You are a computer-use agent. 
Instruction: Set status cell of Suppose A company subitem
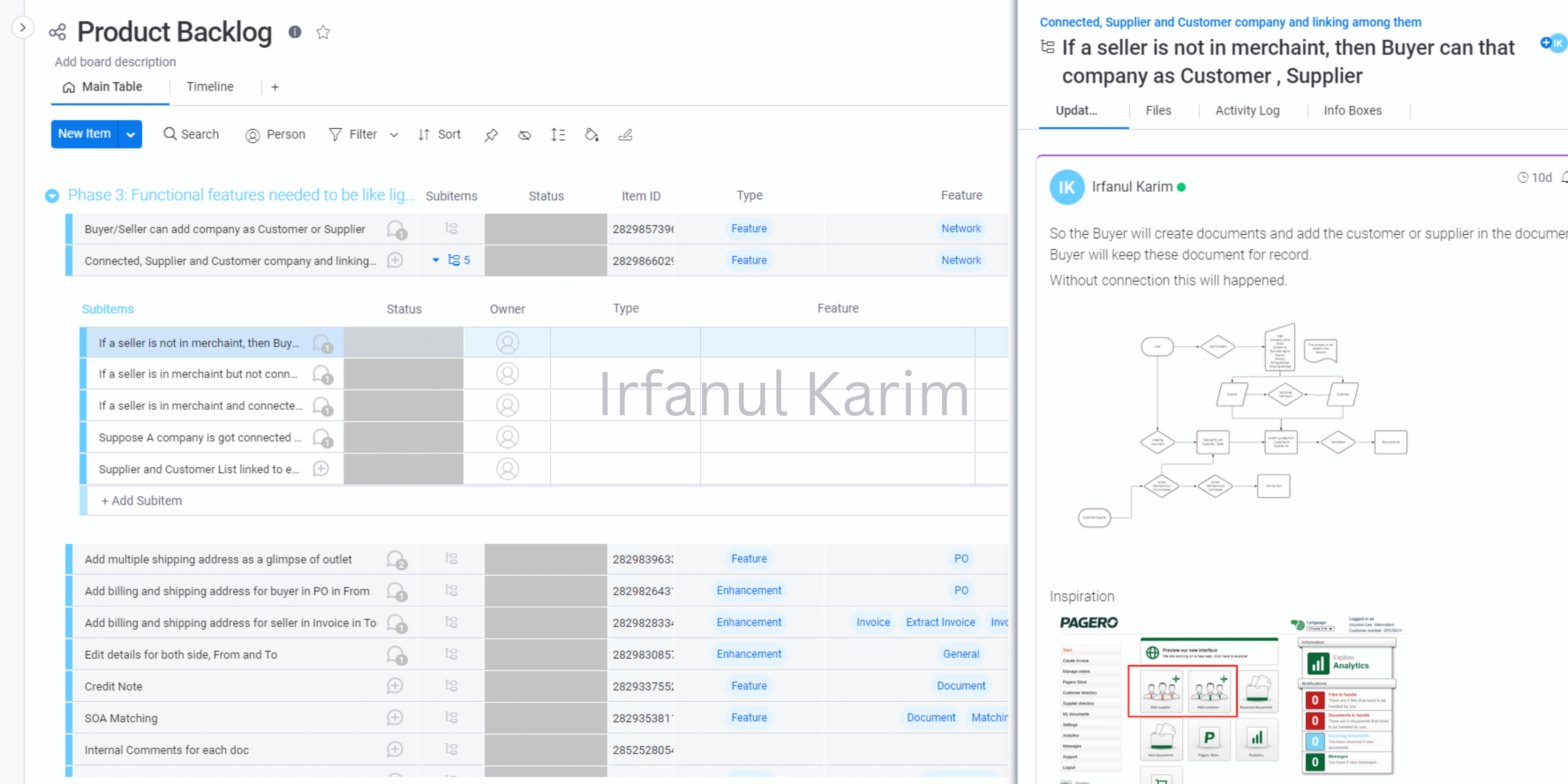(404, 438)
